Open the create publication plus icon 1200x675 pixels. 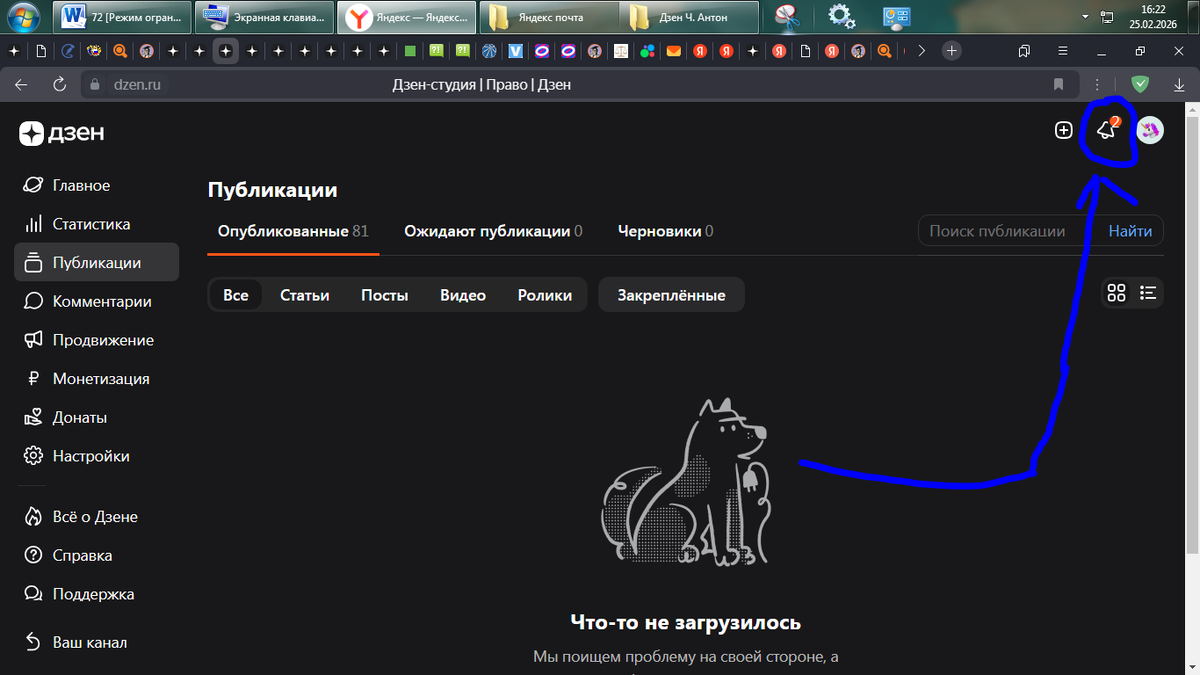click(1064, 130)
